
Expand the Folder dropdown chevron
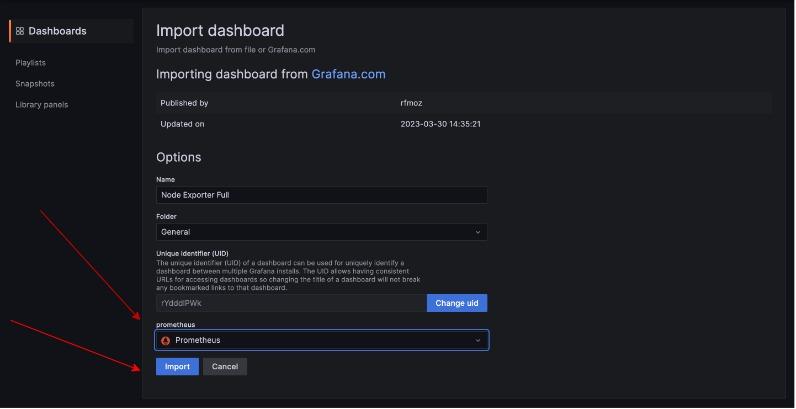[x=478, y=232]
